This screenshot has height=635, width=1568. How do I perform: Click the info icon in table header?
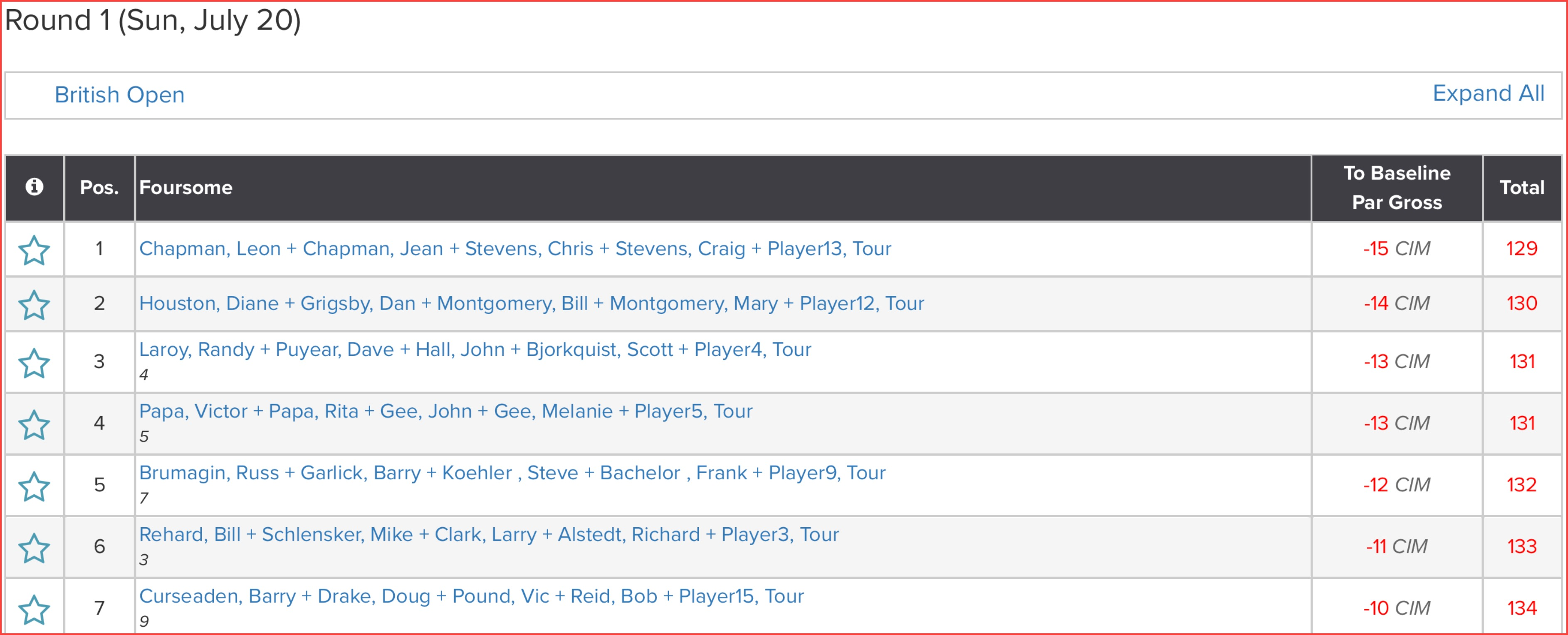coord(34,187)
